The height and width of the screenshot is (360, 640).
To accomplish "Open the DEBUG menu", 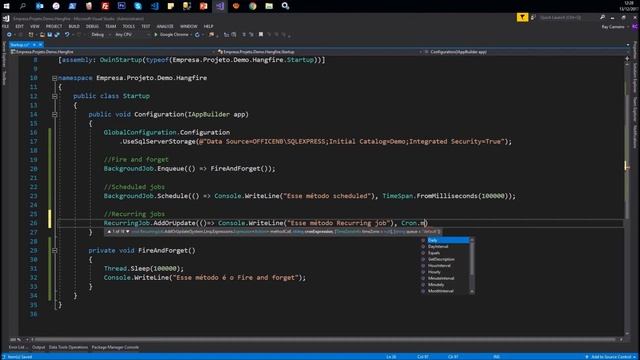I will click(x=92, y=26).
